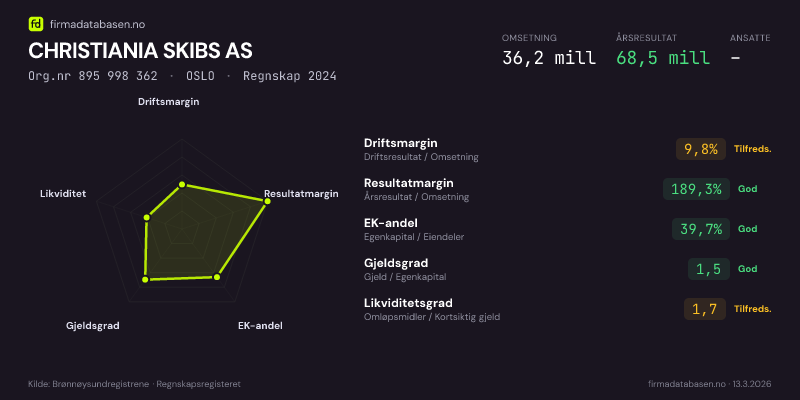Click the Ansatte value dash
Image resolution: width=800 pixels, height=400 pixels.
pos(735,58)
